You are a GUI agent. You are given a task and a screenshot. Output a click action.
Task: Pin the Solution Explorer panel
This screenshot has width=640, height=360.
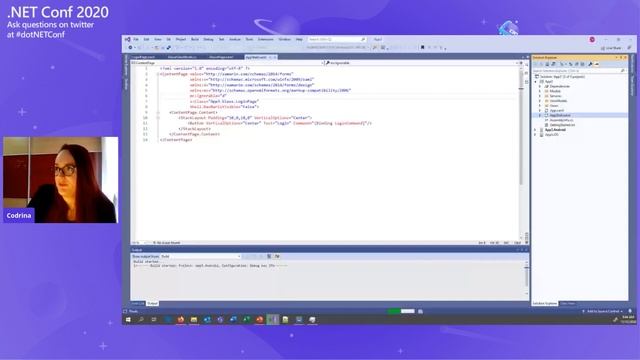[x=621, y=58]
